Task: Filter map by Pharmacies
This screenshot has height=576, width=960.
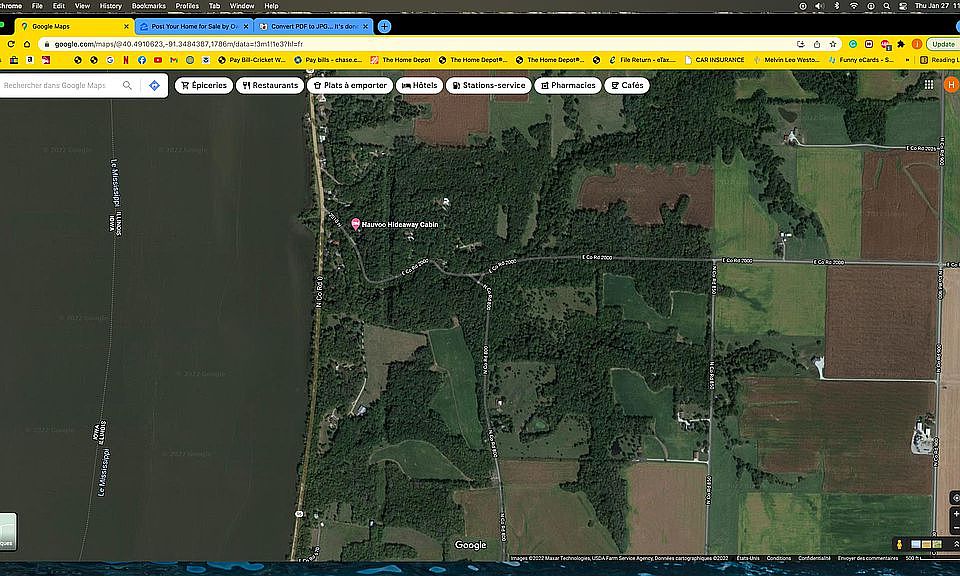Action: (568, 85)
